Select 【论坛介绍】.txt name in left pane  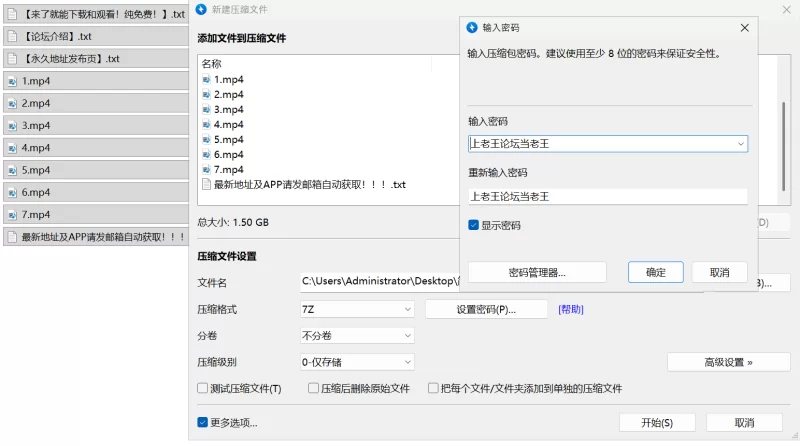point(57,36)
